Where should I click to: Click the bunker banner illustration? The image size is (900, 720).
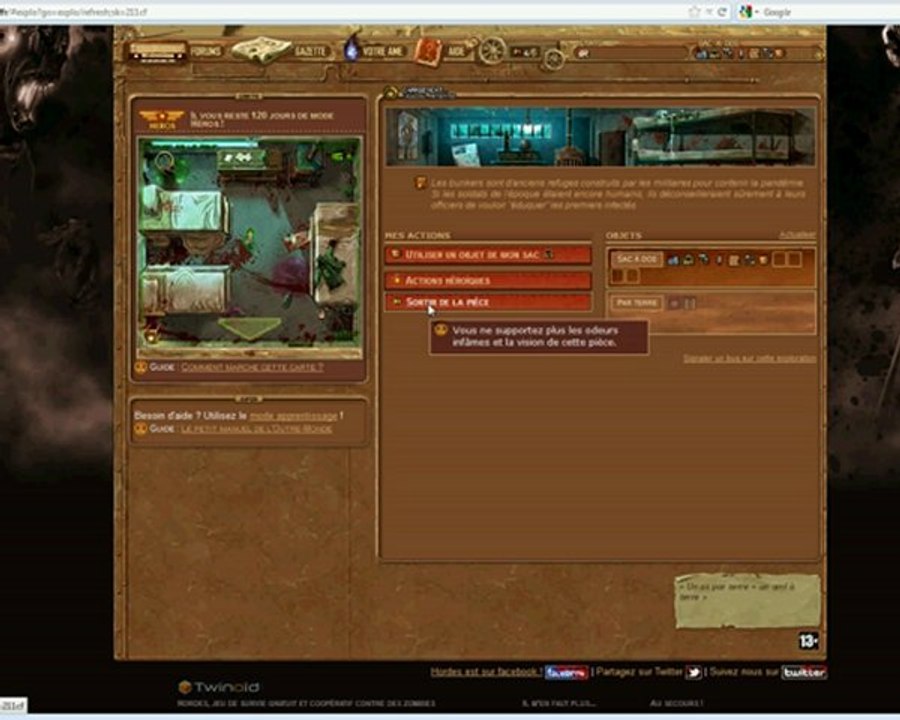pos(600,137)
